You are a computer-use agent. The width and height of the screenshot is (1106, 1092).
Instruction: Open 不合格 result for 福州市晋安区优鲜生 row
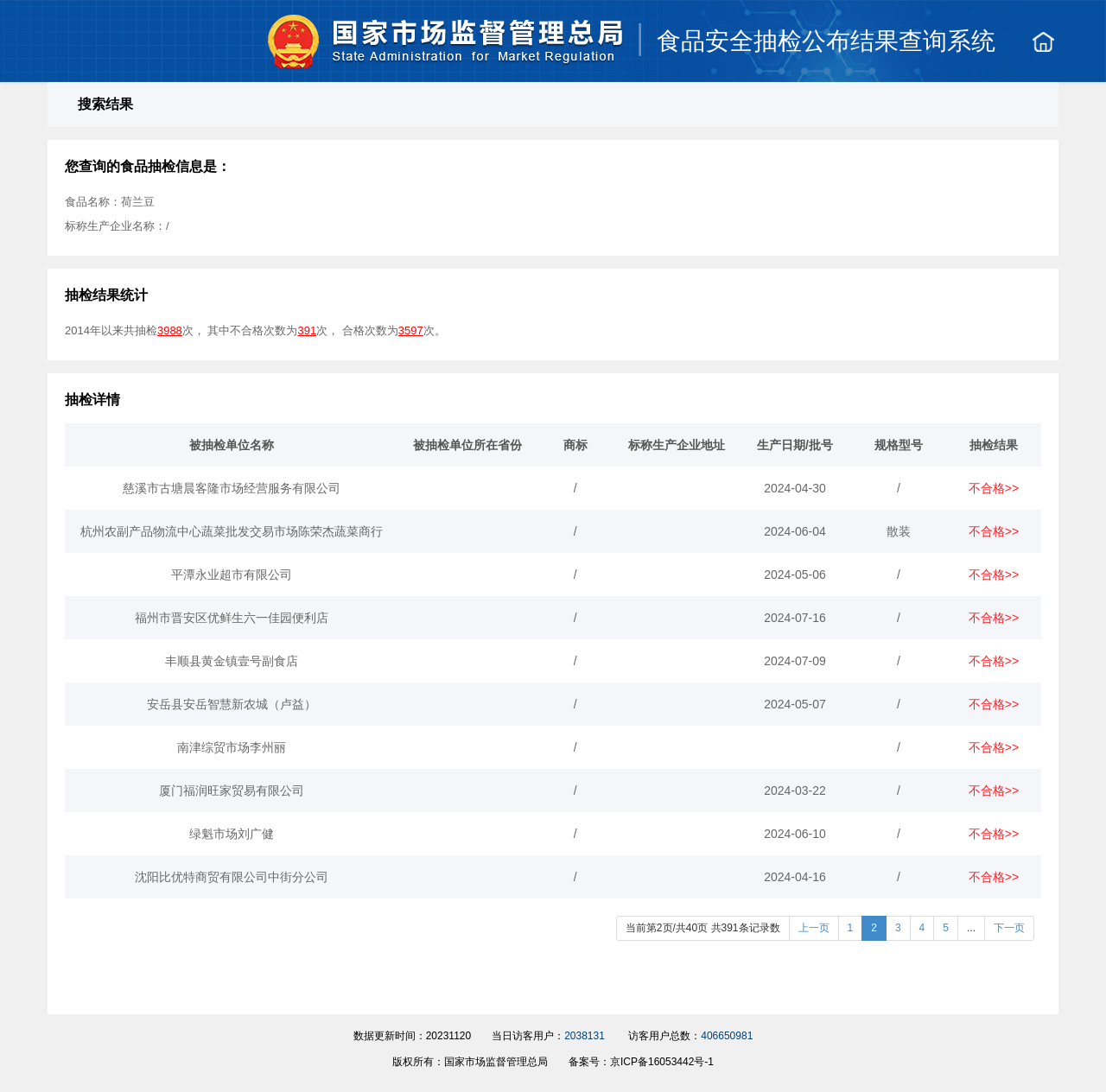[994, 618]
